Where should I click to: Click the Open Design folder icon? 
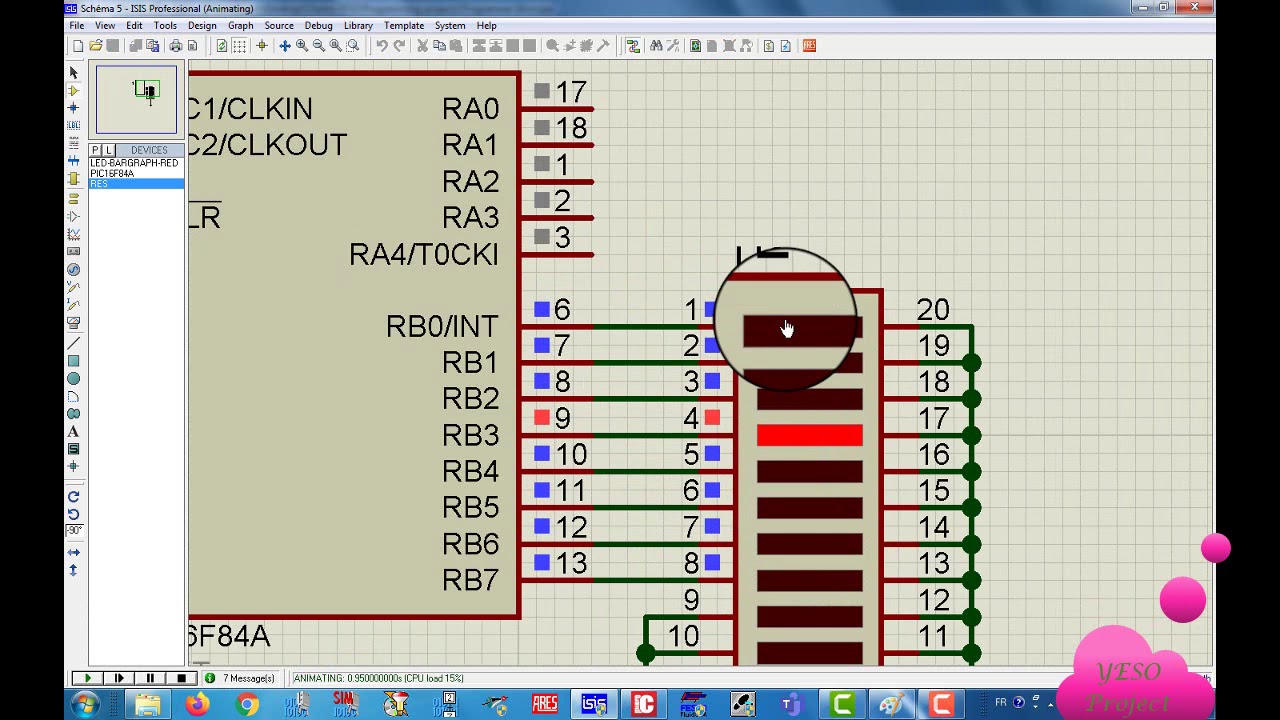(95, 46)
